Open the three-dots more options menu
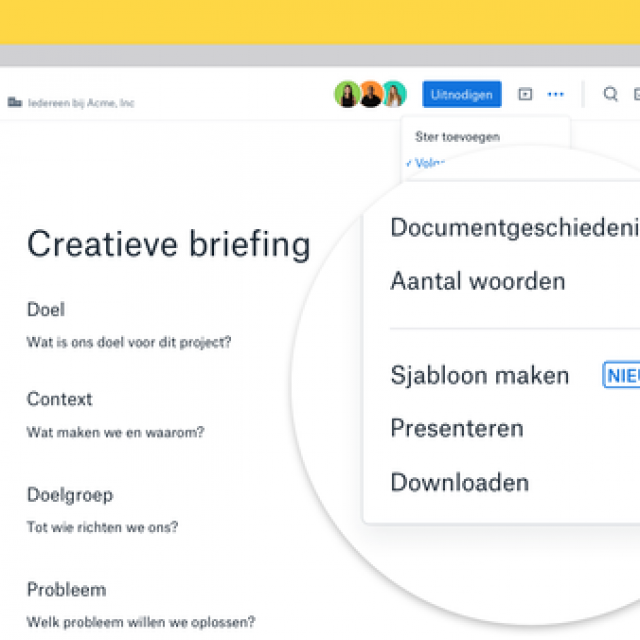This screenshot has height=640, width=640. pyautogui.click(x=555, y=95)
